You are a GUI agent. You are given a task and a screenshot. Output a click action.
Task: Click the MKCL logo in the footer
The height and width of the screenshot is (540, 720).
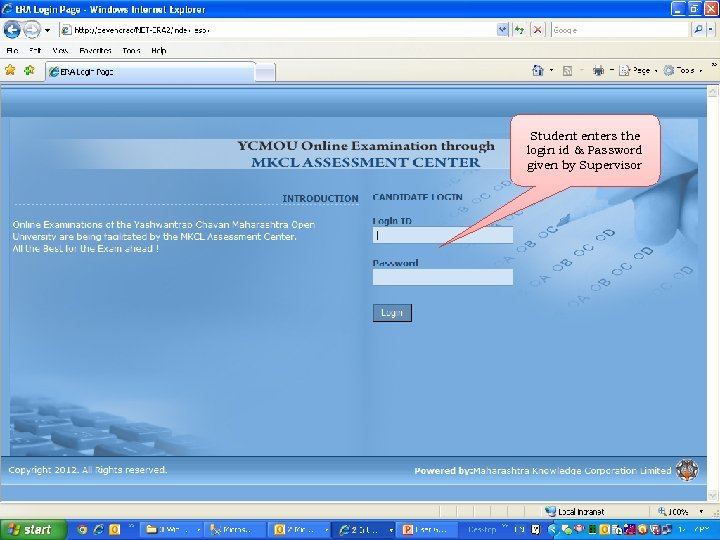pos(687,470)
